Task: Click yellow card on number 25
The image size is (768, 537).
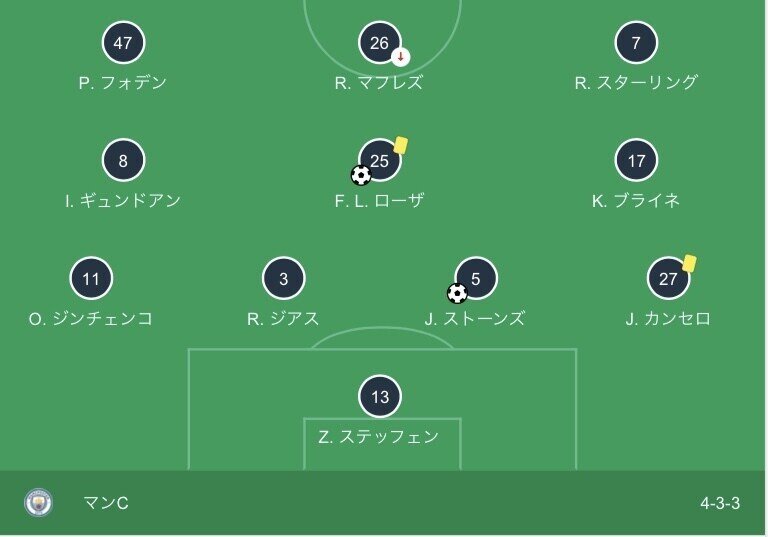Action: (x=401, y=145)
